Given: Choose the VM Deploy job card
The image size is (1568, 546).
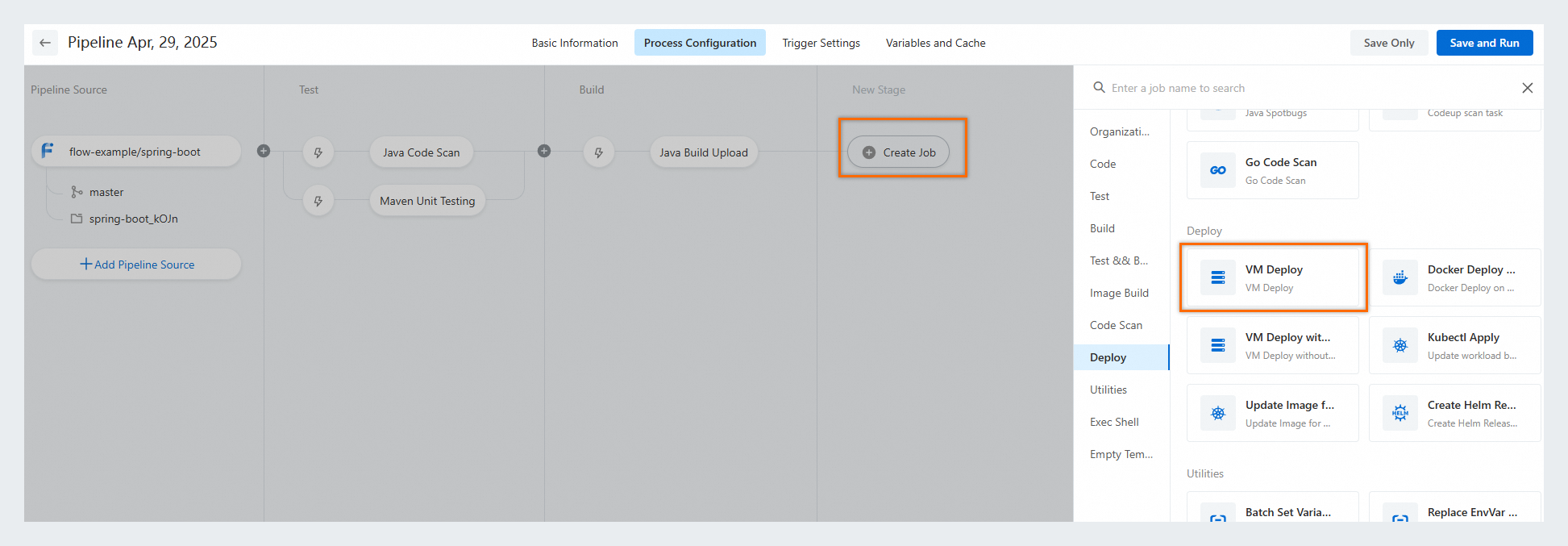Looking at the screenshot, I should 1273,277.
